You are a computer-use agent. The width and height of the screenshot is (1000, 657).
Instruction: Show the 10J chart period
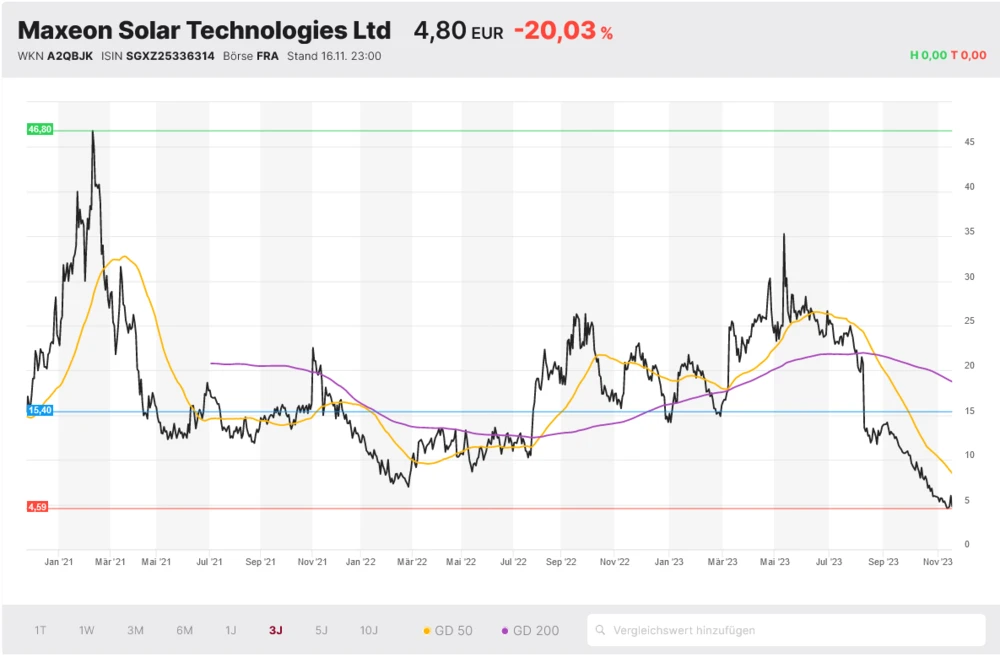point(369,630)
